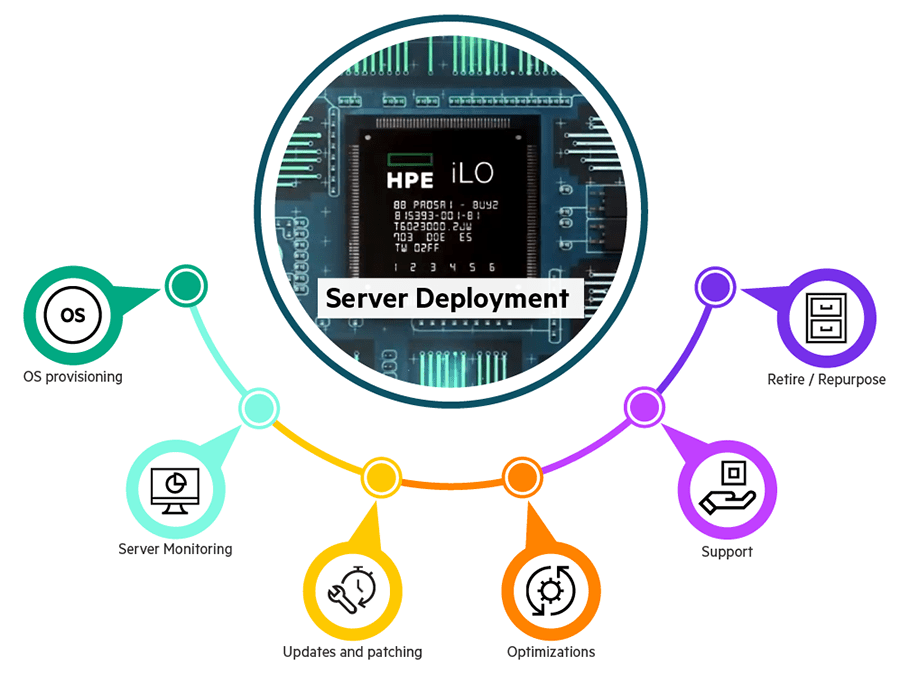Viewport: 900px width, 684px height.
Task: Click the magenta timeline node
Action: click(x=645, y=407)
